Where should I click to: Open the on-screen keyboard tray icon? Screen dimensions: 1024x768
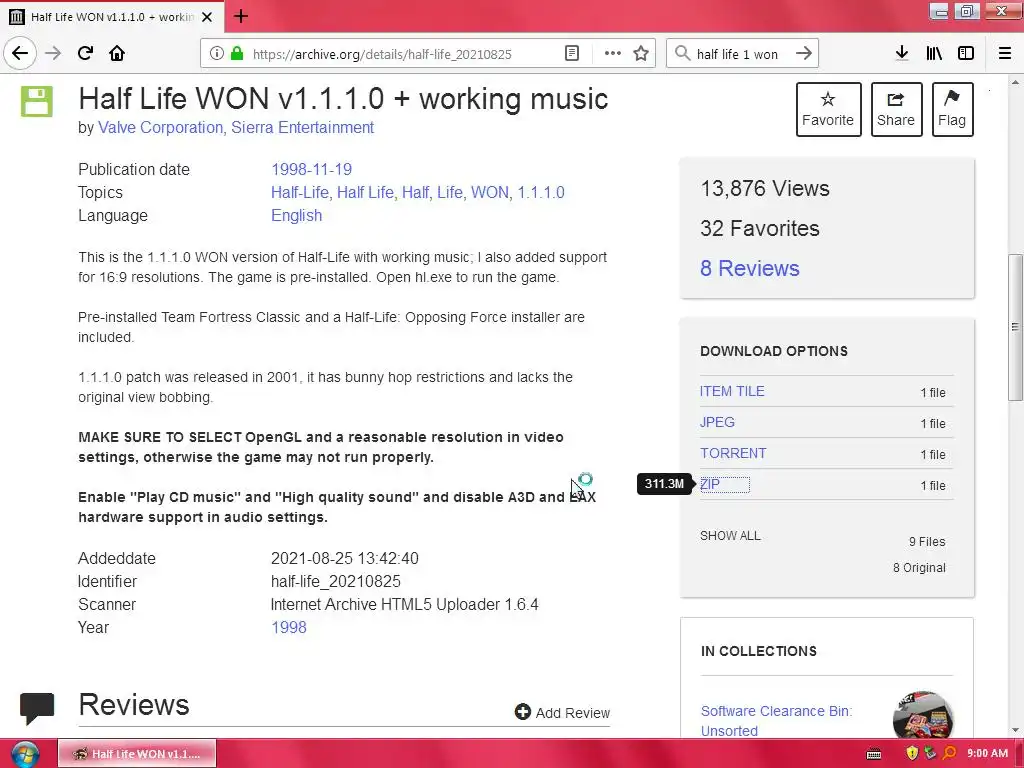(874, 754)
